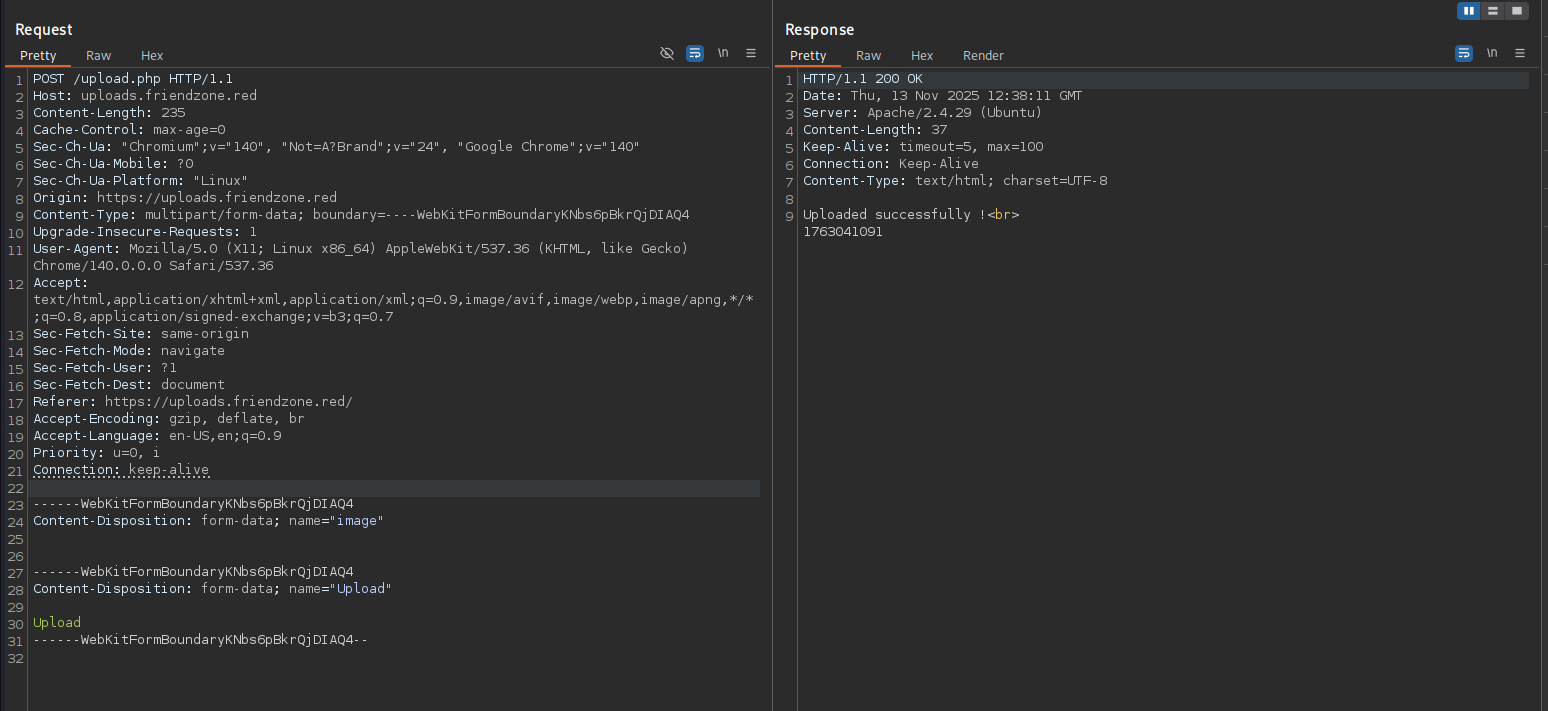Open hamburger options menu in Request panel
The width and height of the screenshot is (1548, 711).
pos(751,54)
